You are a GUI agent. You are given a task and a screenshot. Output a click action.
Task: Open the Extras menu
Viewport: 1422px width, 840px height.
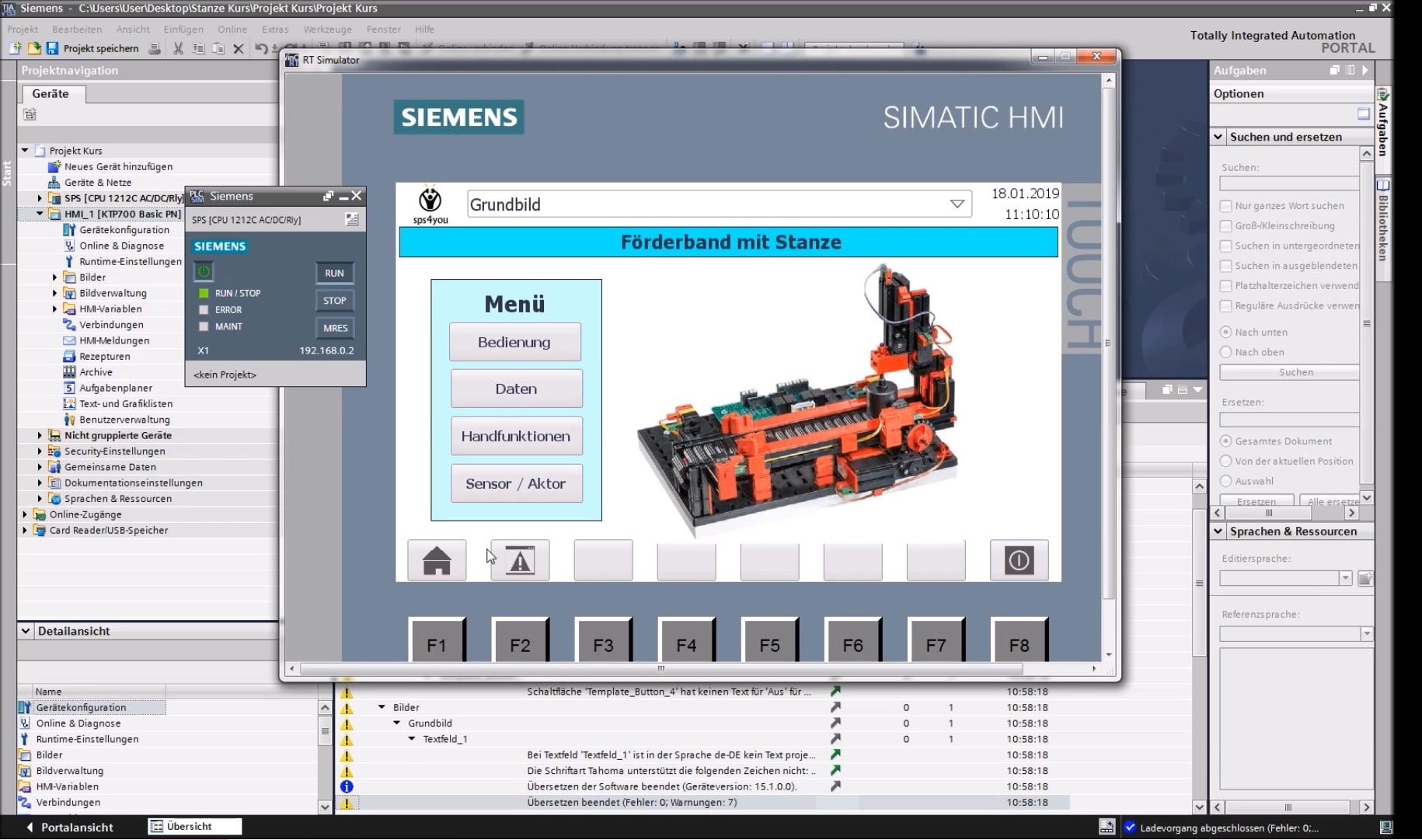point(274,29)
